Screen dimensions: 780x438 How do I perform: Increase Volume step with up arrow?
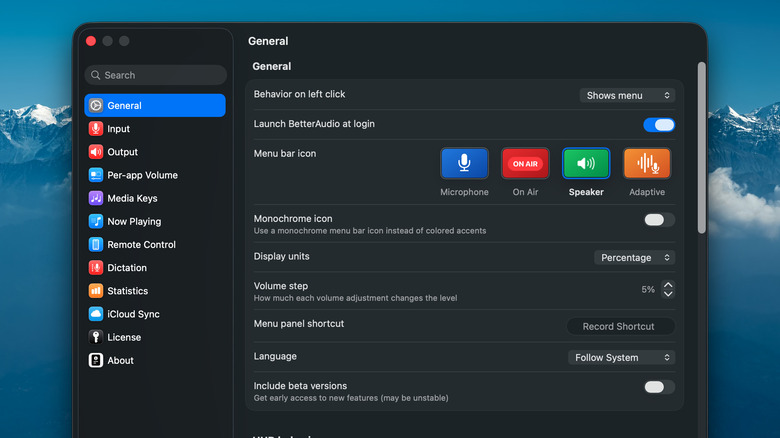tap(668, 285)
